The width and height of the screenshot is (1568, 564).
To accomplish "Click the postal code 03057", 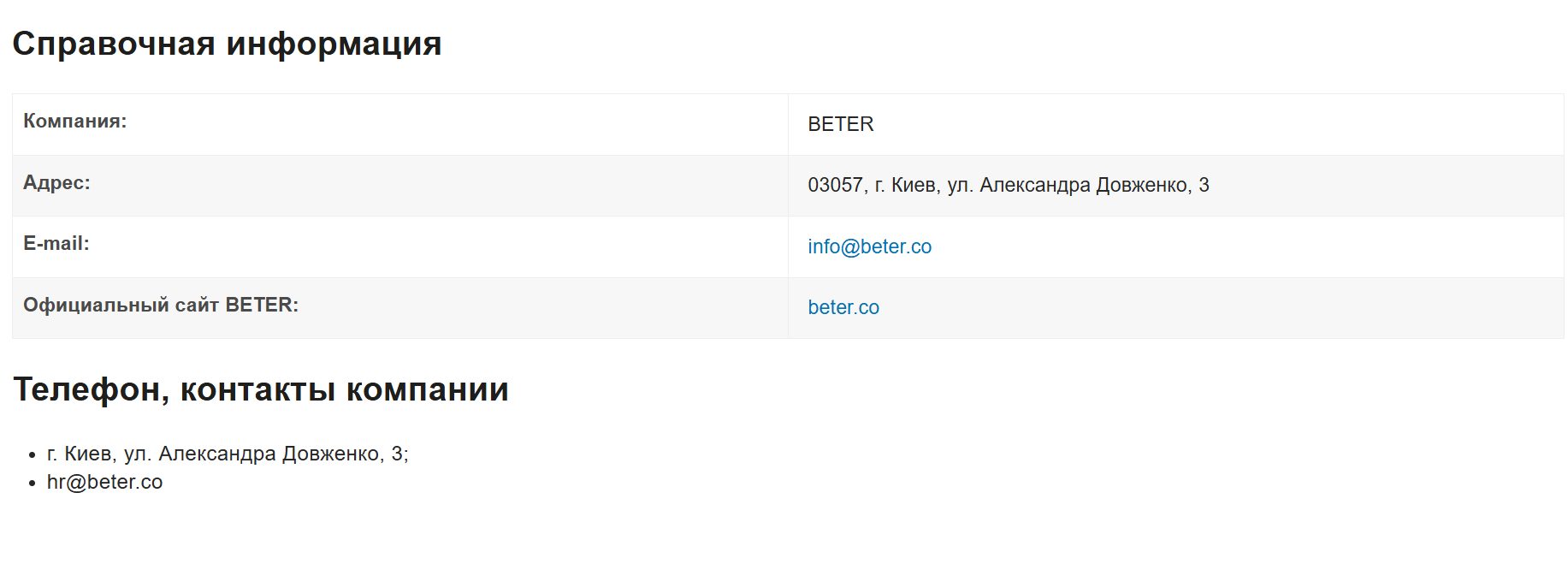I will (835, 185).
